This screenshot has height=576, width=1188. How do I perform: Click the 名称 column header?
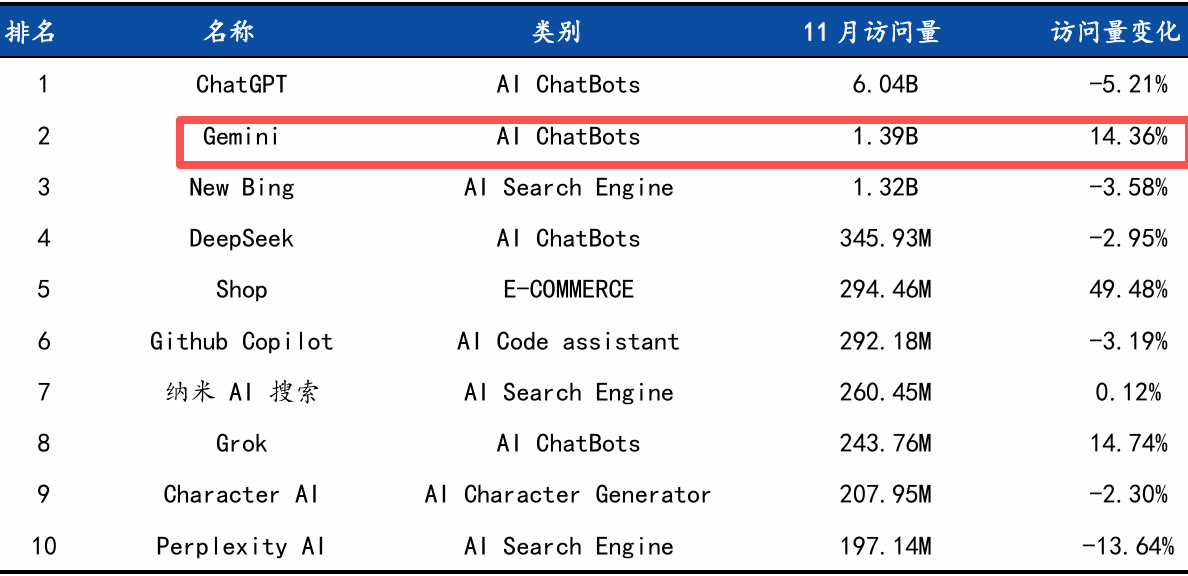click(x=229, y=32)
